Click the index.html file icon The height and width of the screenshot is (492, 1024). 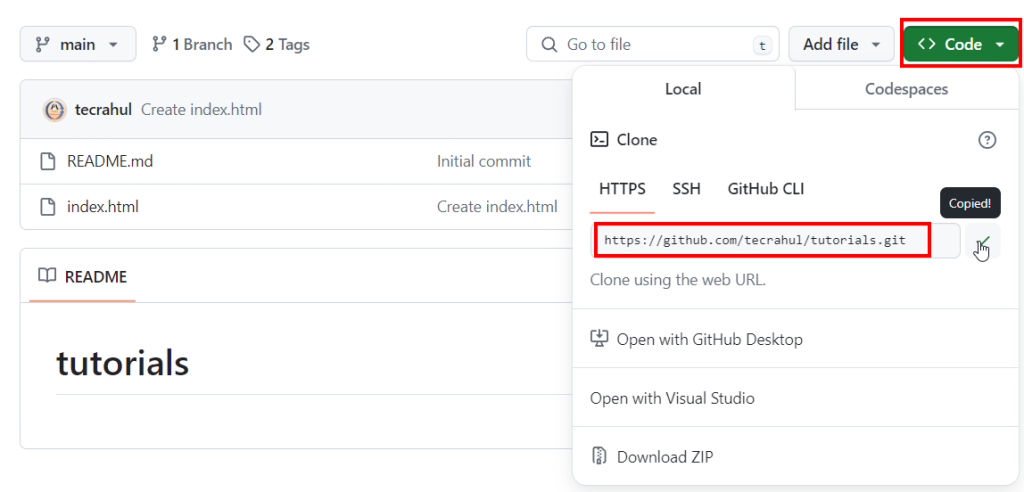[47, 207]
